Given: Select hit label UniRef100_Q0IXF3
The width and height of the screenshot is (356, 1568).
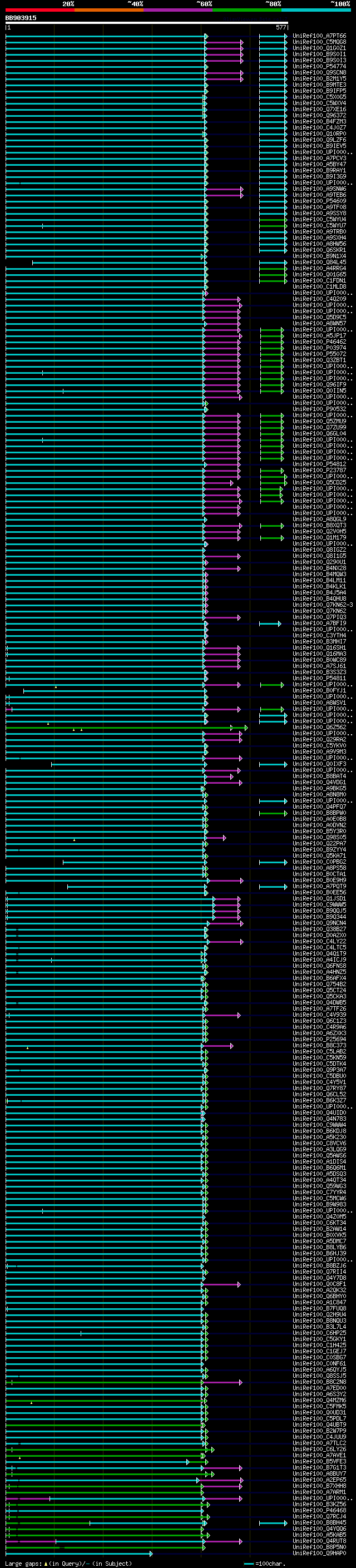Looking at the screenshot, I should (x=319, y=763).
